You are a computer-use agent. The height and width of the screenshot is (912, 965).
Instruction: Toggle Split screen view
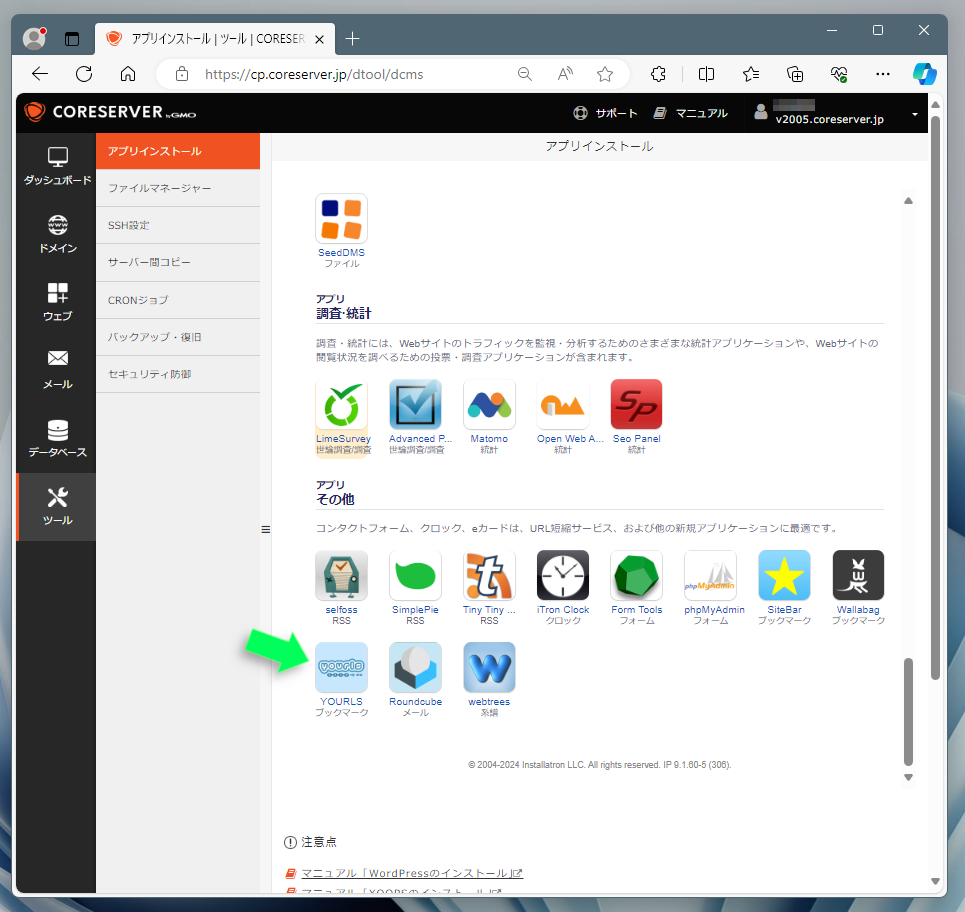tap(707, 74)
